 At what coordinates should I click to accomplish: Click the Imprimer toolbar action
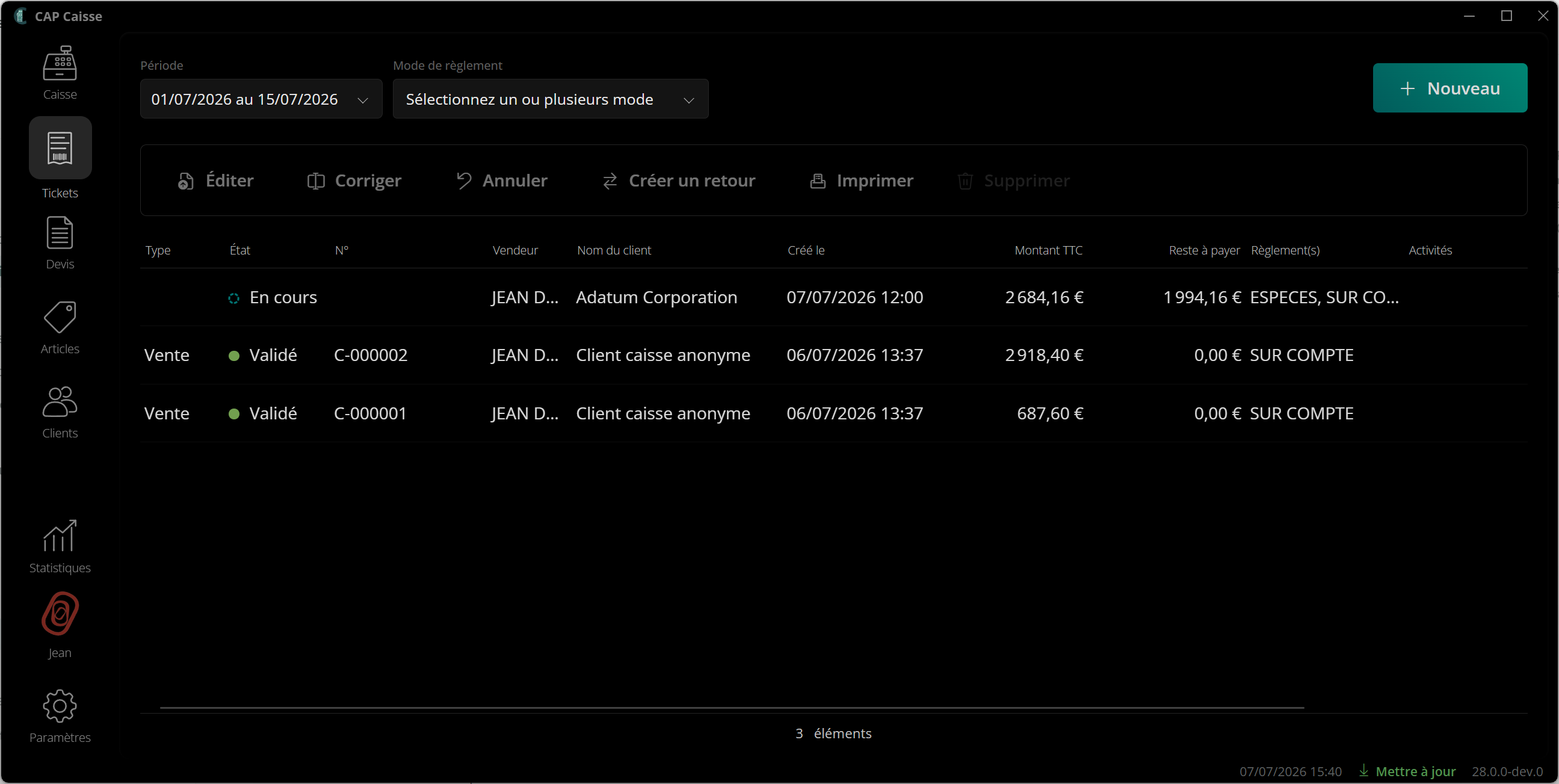862,181
